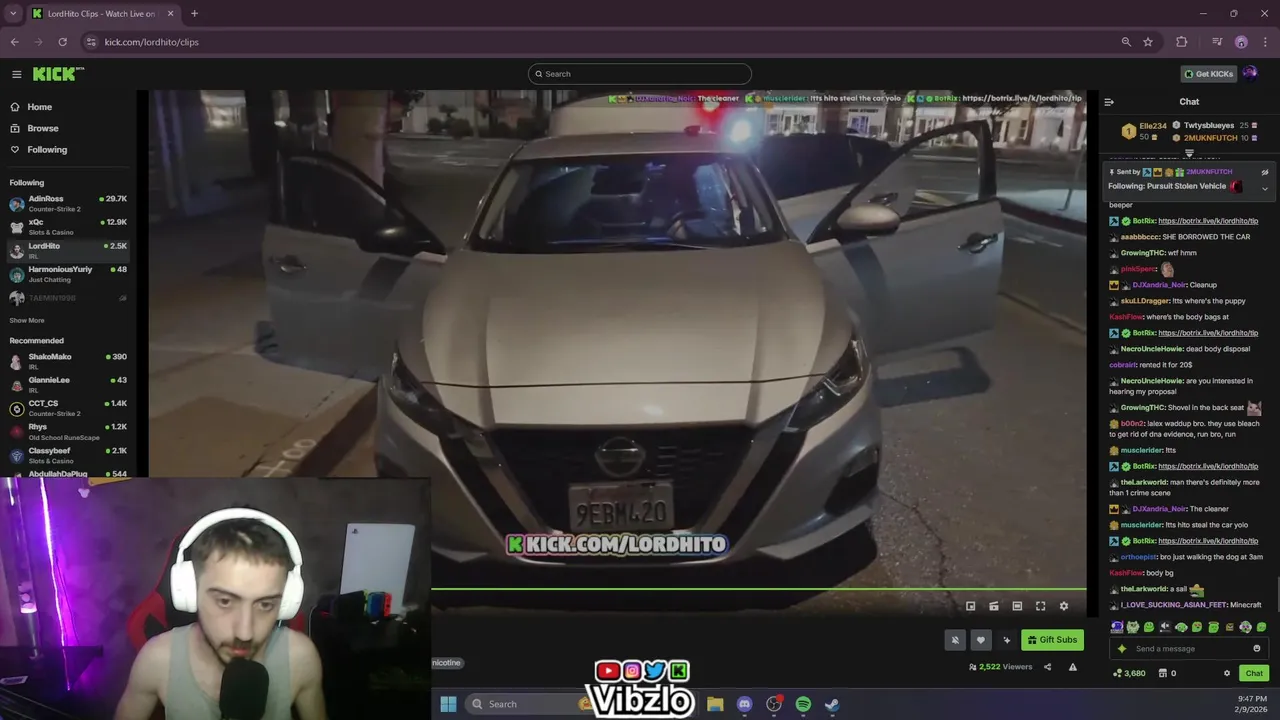Click the green Chat send button
This screenshot has height=720, width=1280.
1254,673
